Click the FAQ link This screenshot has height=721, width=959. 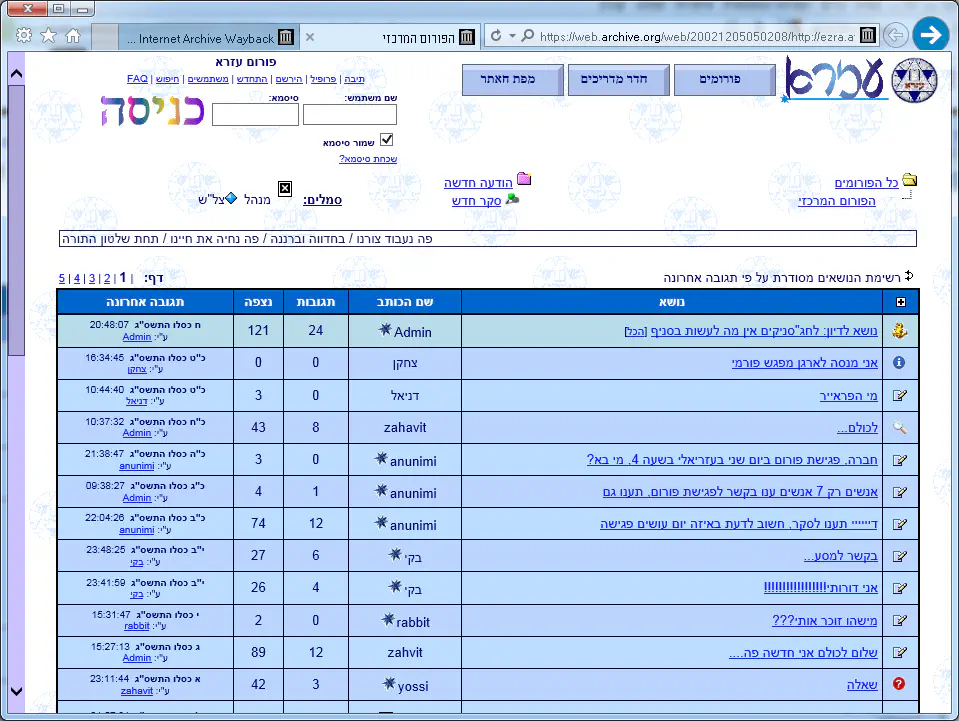pyautogui.click(x=137, y=78)
